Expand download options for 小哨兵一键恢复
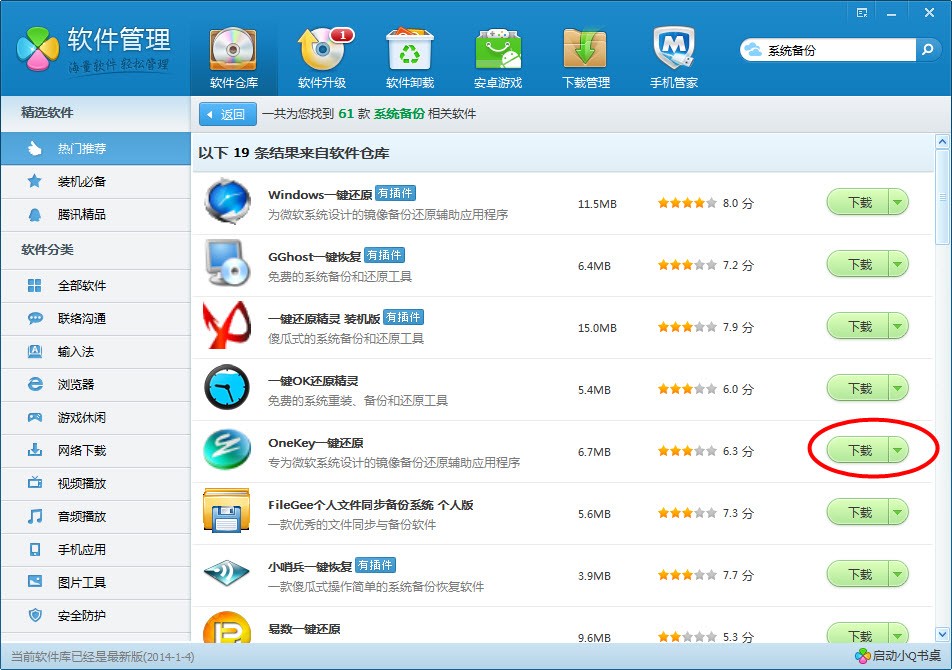This screenshot has width=952, height=670. 899,575
